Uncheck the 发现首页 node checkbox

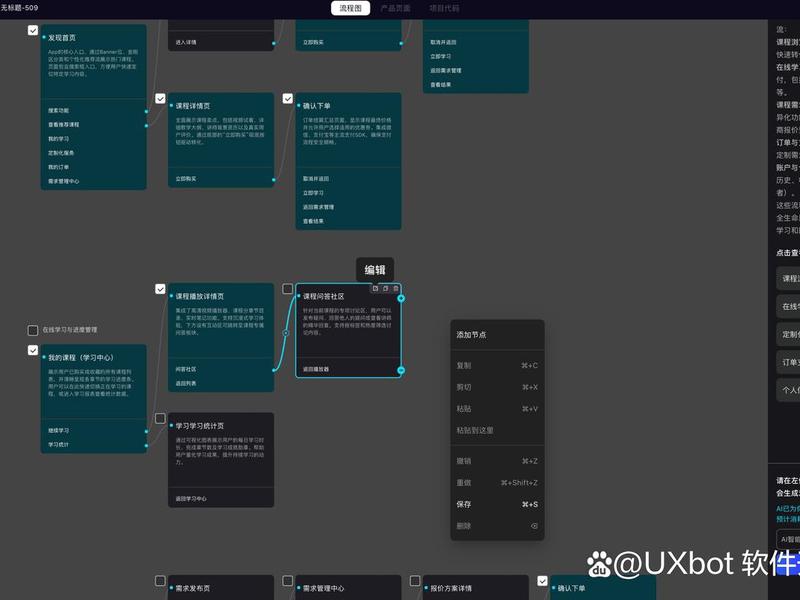click(33, 31)
